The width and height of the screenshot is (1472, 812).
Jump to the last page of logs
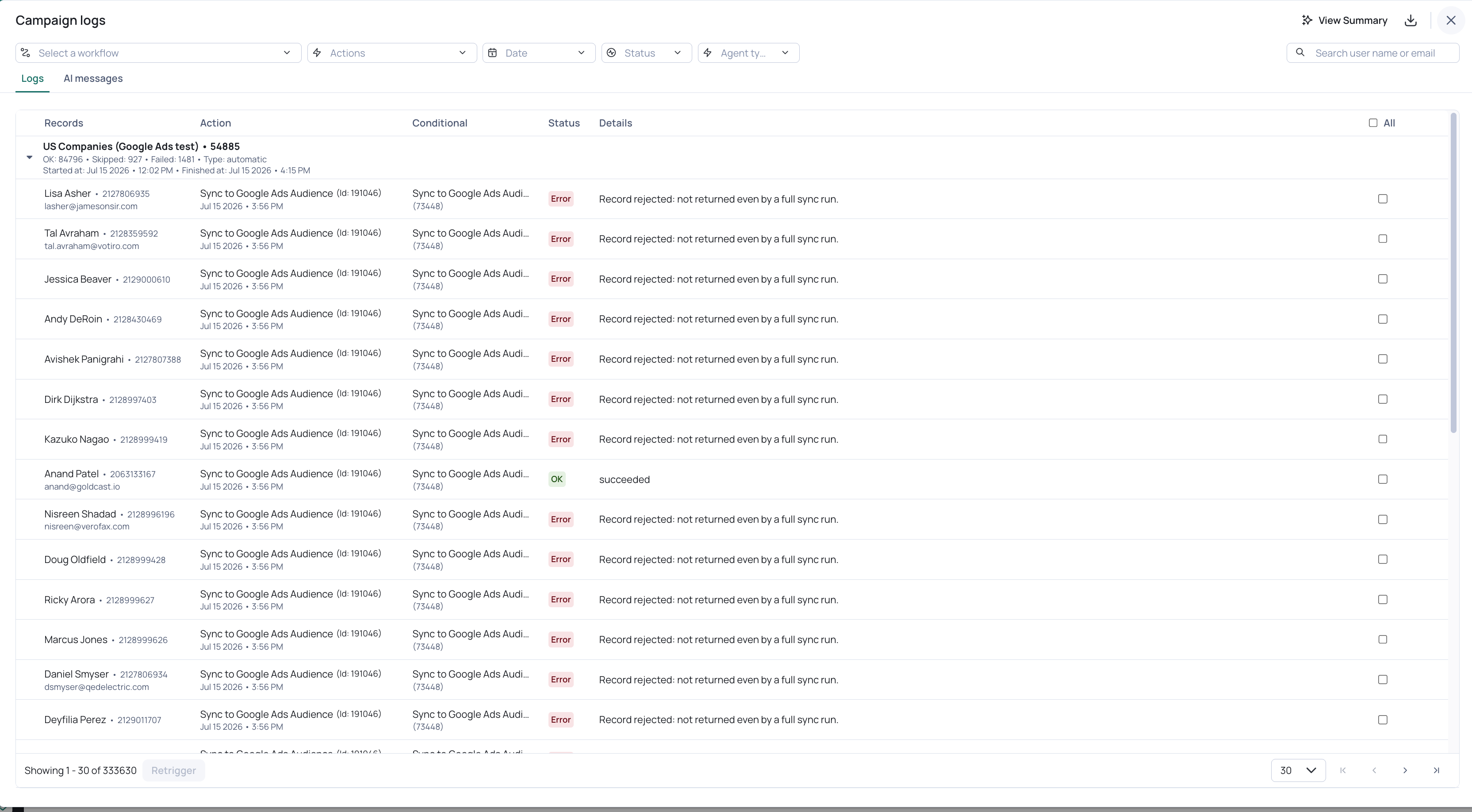1436,770
